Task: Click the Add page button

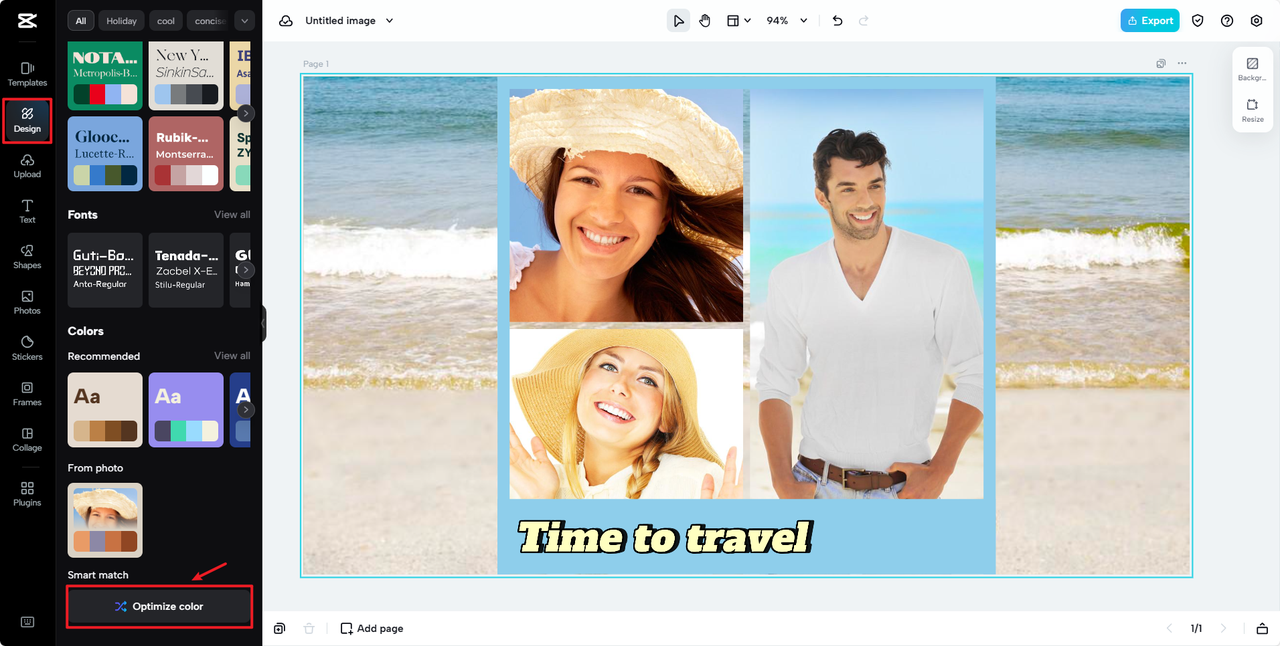Action: (x=372, y=628)
